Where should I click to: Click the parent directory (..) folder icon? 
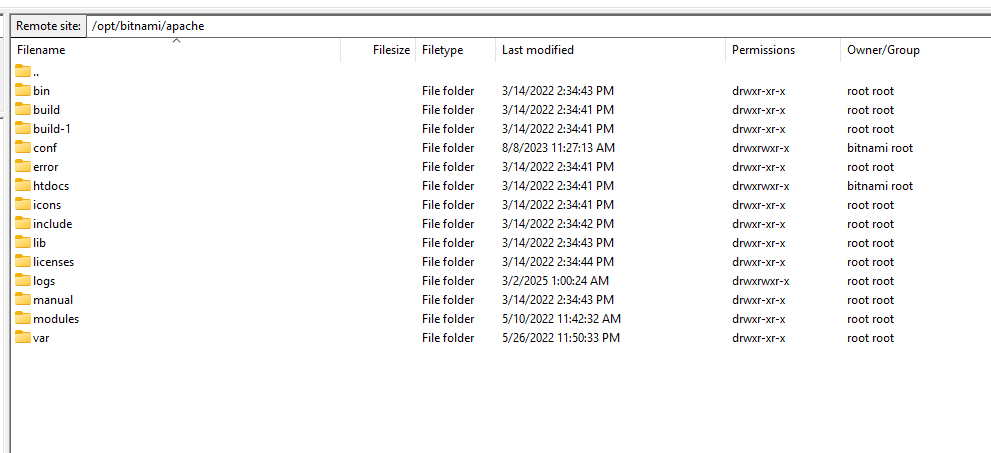pyautogui.click(x=23, y=72)
